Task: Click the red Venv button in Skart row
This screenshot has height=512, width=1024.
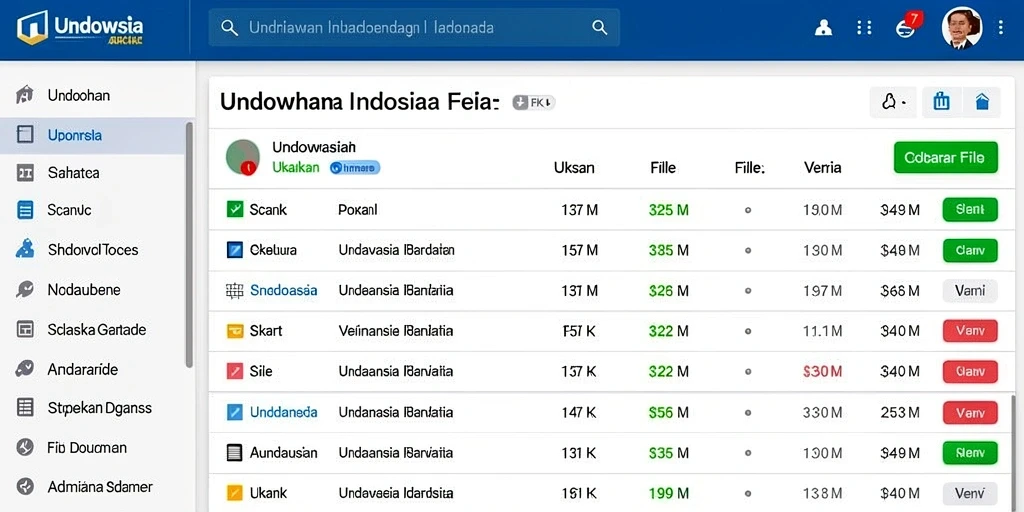Action: pos(970,331)
